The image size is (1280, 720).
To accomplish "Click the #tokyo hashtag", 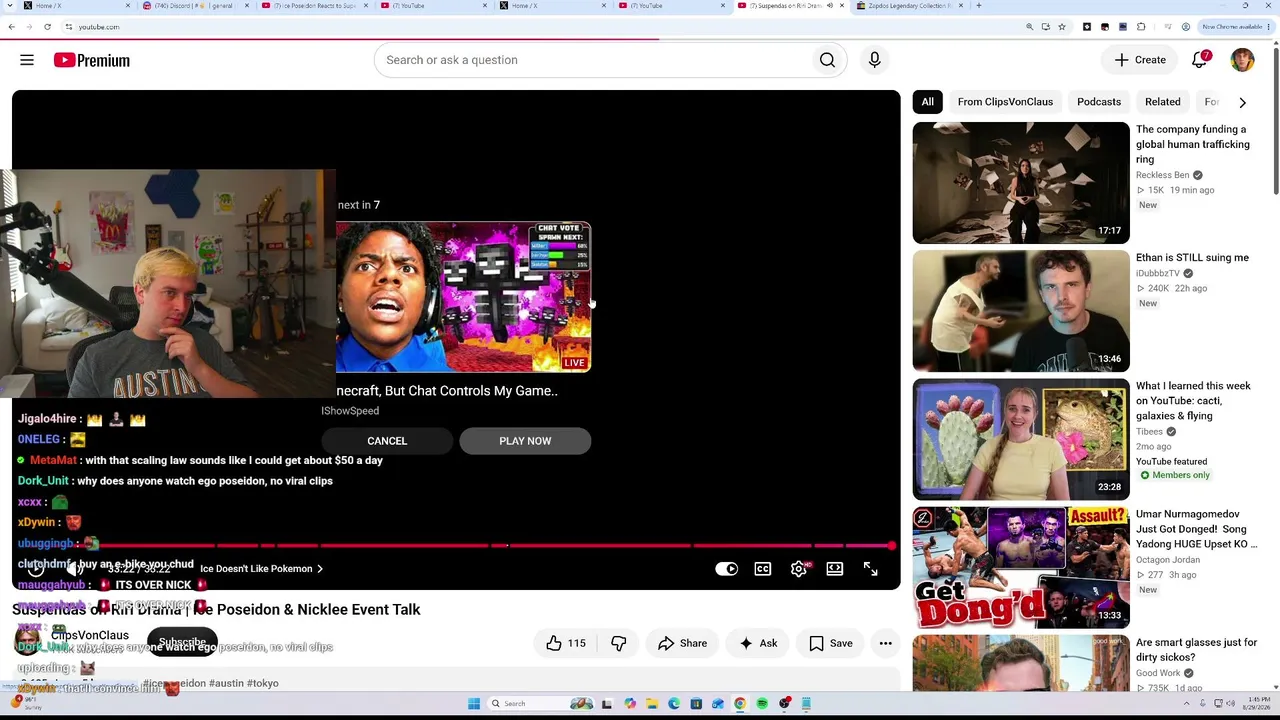I will tap(263, 683).
